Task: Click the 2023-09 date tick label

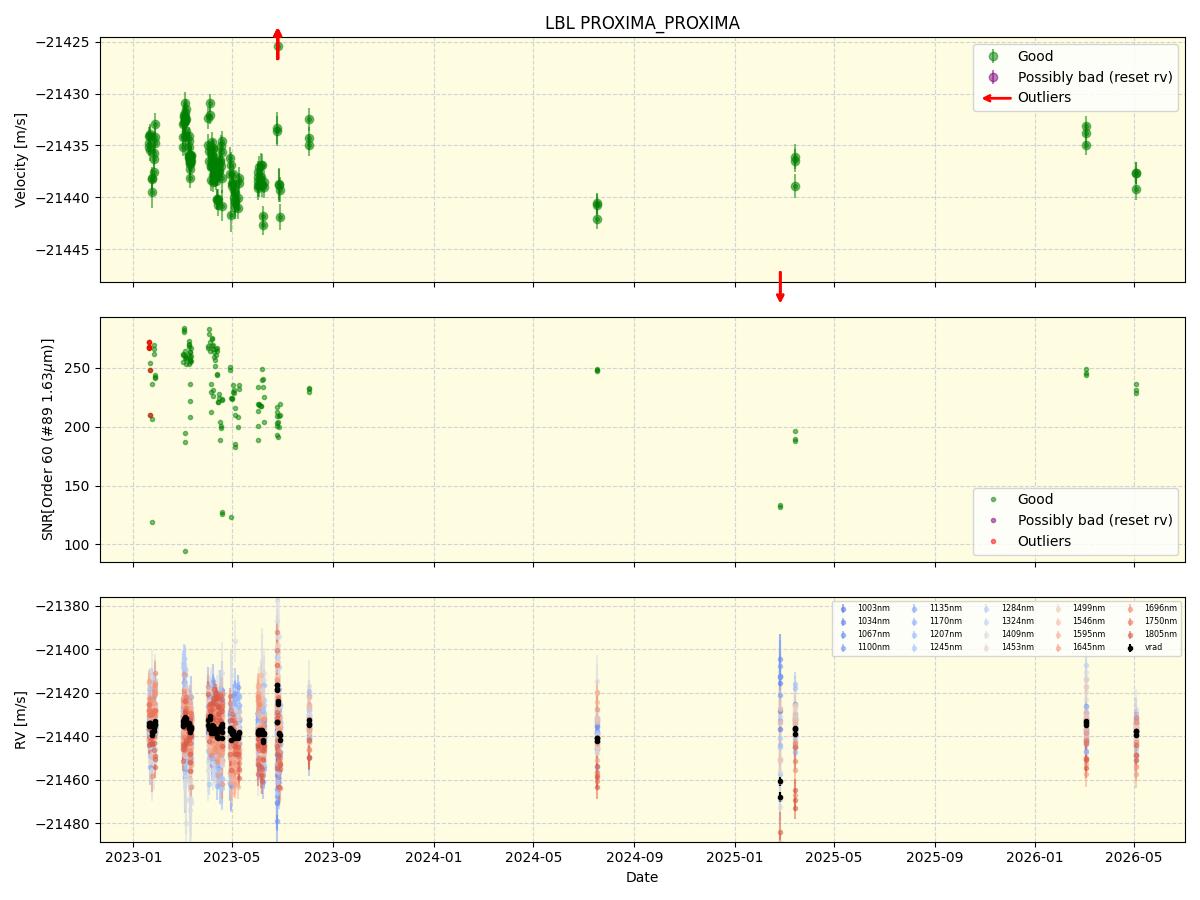Action: [x=334, y=858]
